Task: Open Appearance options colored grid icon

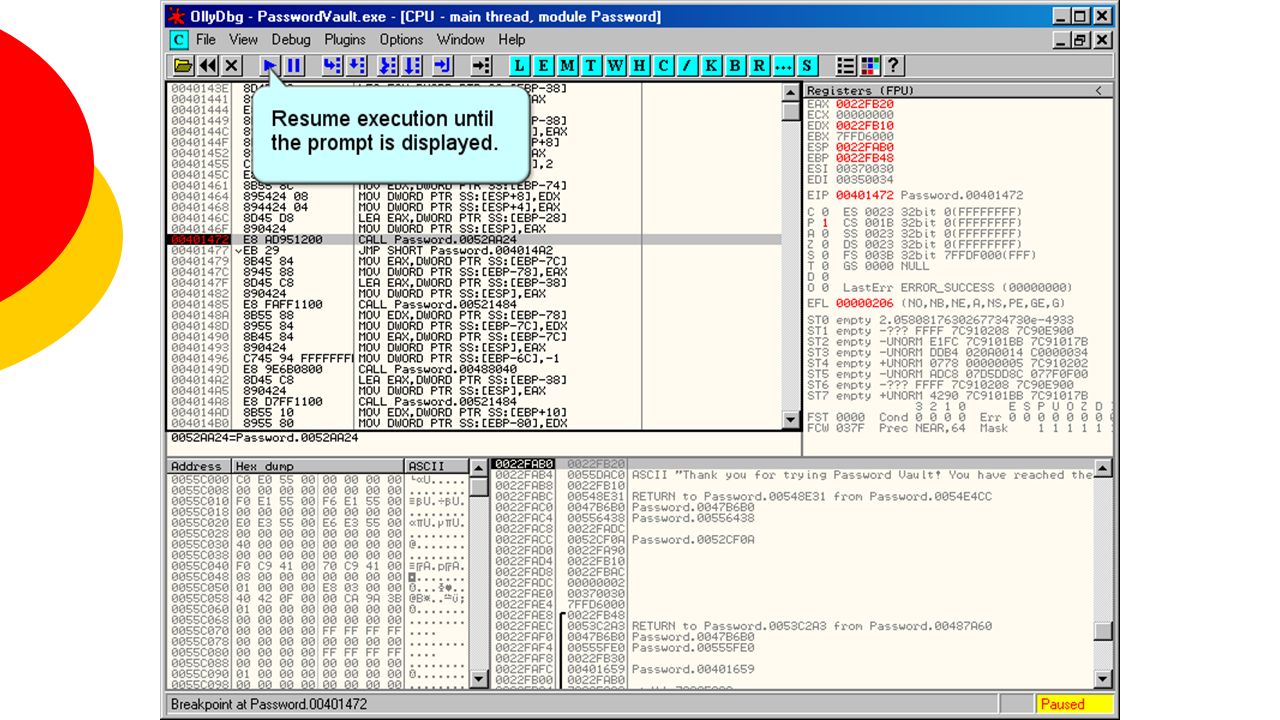Action: [870, 66]
